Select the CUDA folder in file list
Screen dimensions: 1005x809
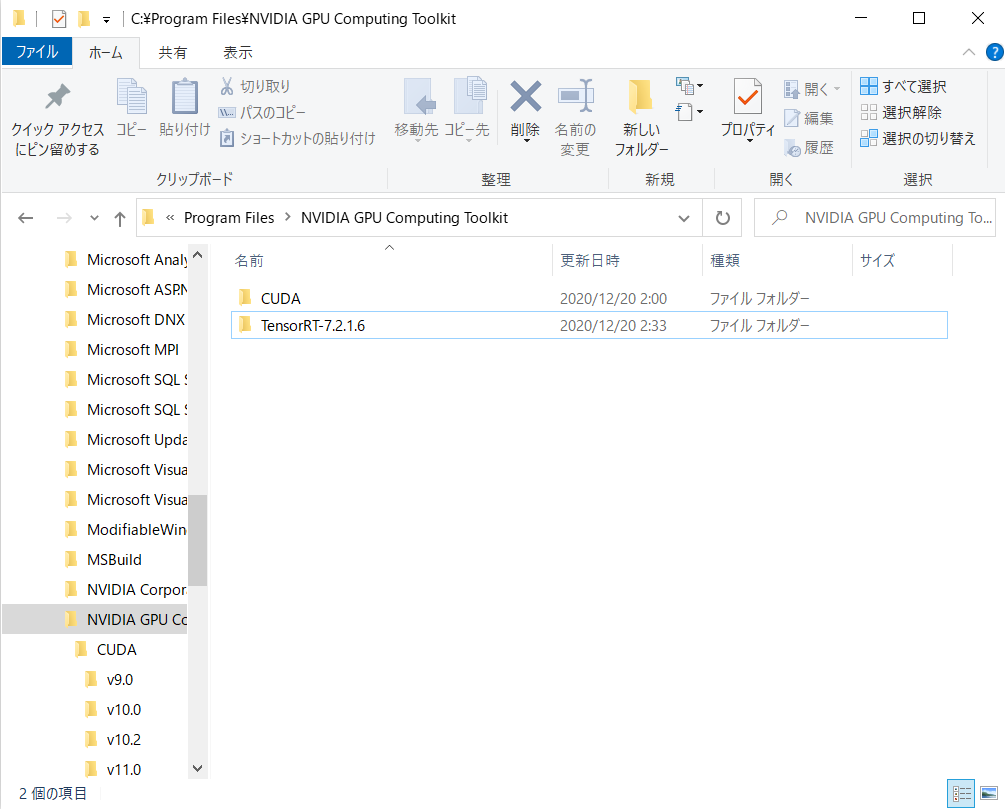589,299
